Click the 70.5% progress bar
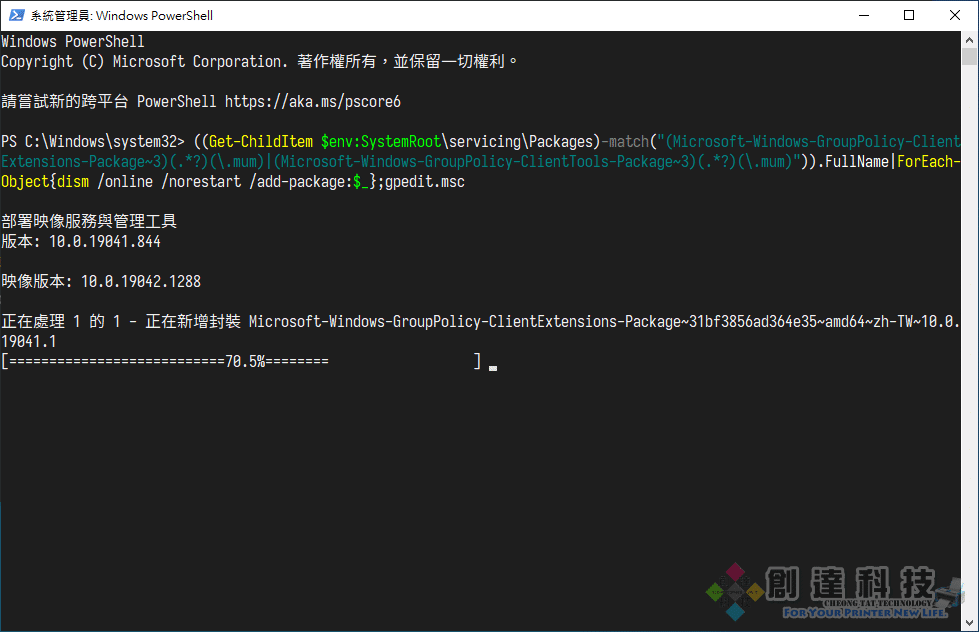 (240, 362)
